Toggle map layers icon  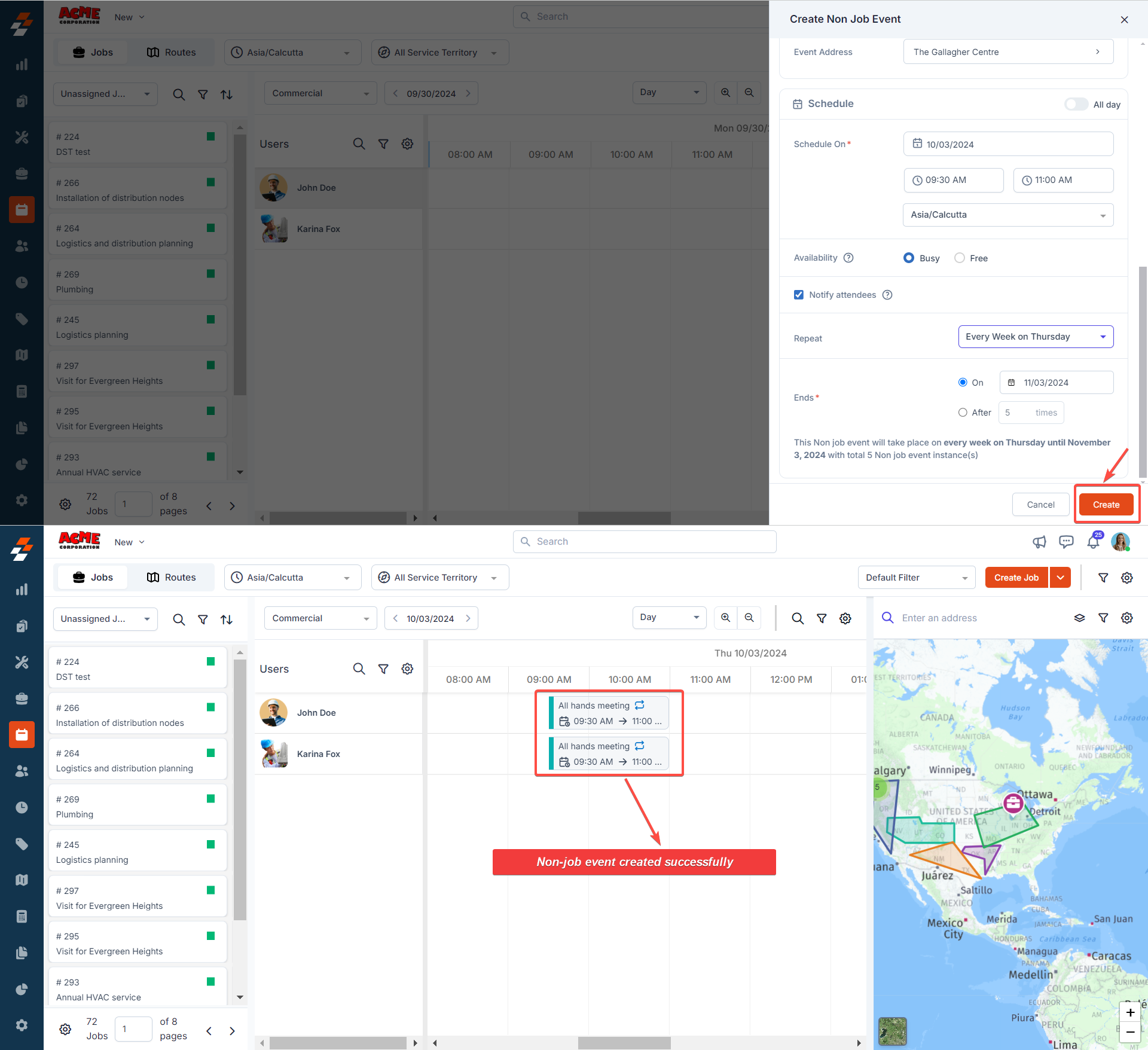(1079, 618)
